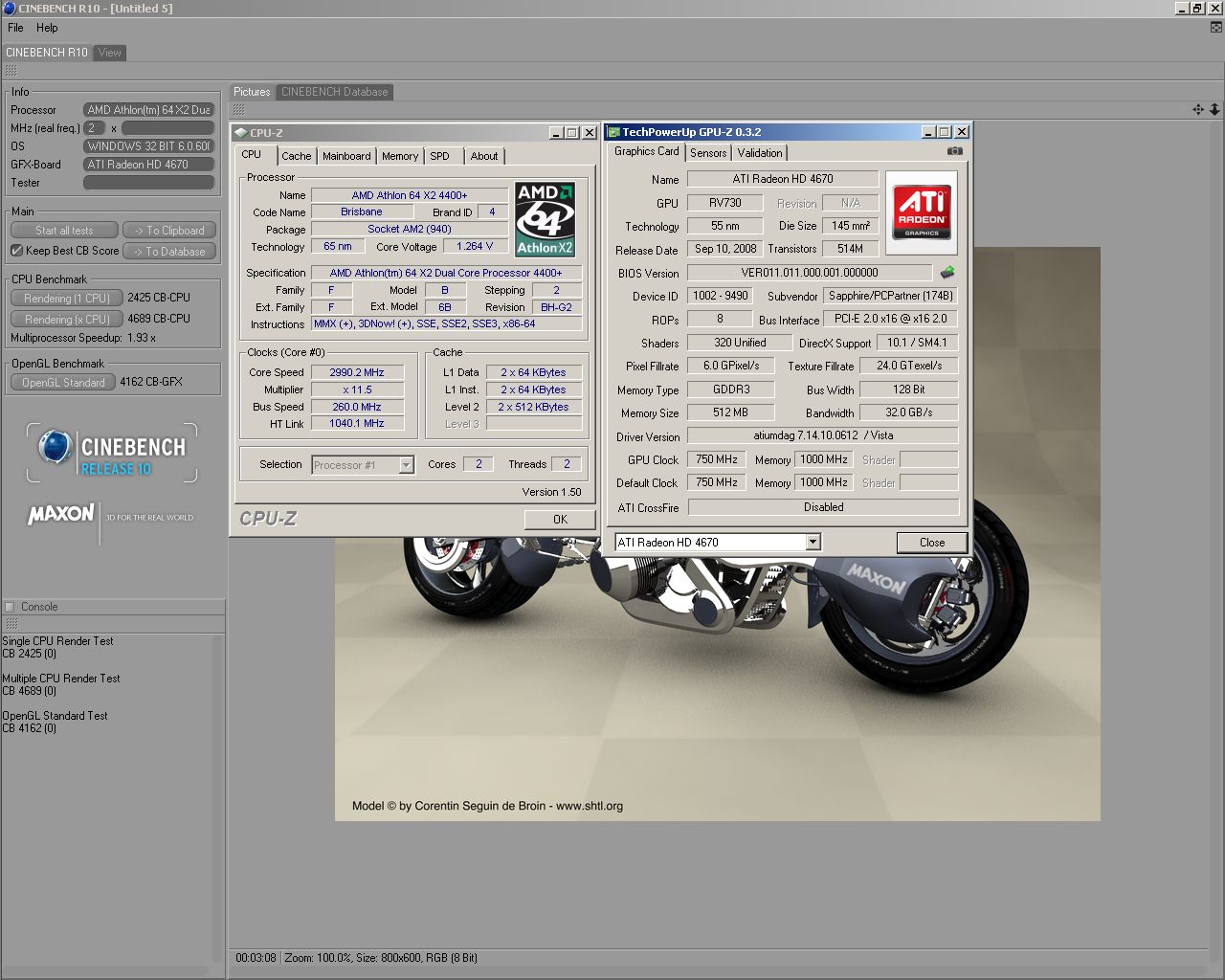
Task: Click the GPU-Z screenshot camera icon
Action: (954, 151)
